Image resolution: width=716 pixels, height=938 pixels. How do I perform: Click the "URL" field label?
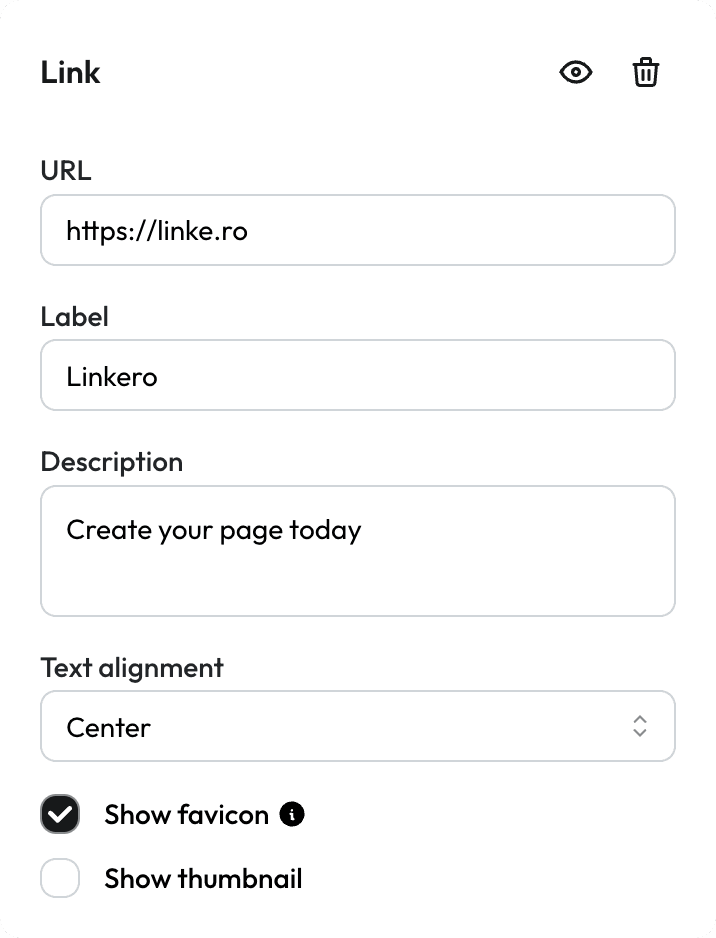click(66, 171)
